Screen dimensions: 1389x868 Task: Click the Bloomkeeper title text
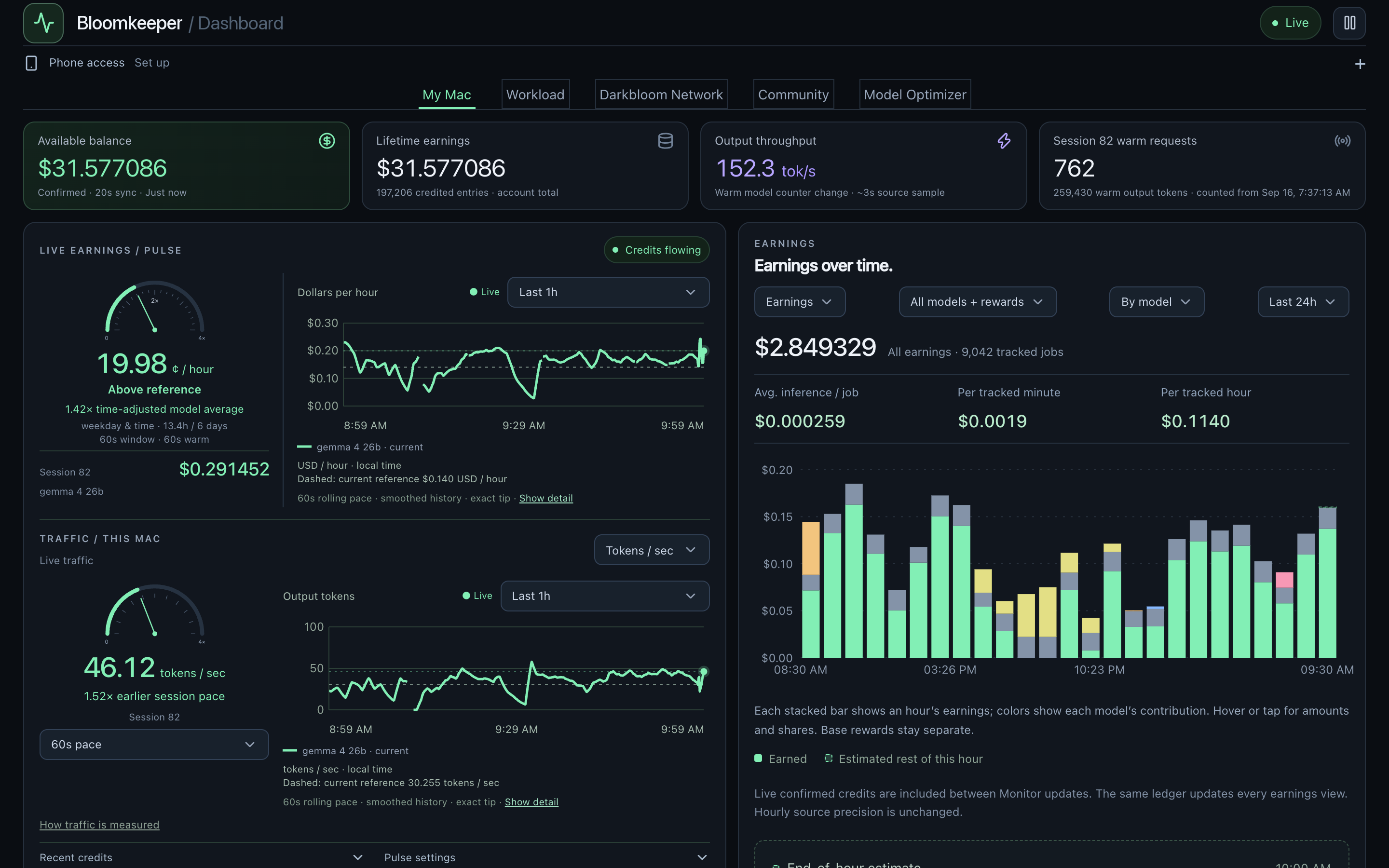(x=129, y=23)
